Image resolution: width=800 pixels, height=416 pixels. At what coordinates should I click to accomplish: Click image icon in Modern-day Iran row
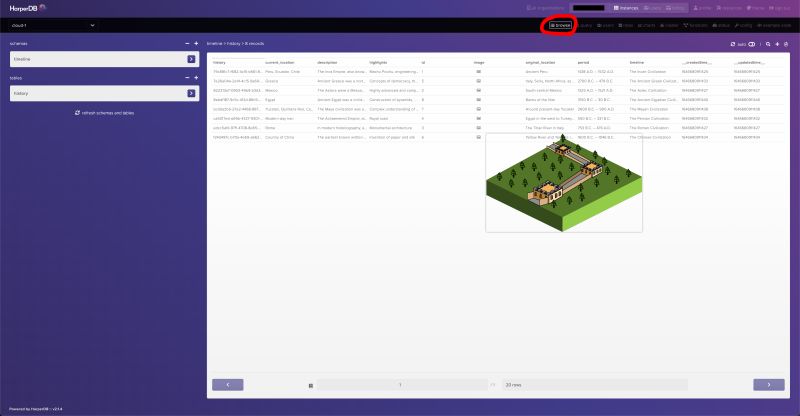coord(479,118)
